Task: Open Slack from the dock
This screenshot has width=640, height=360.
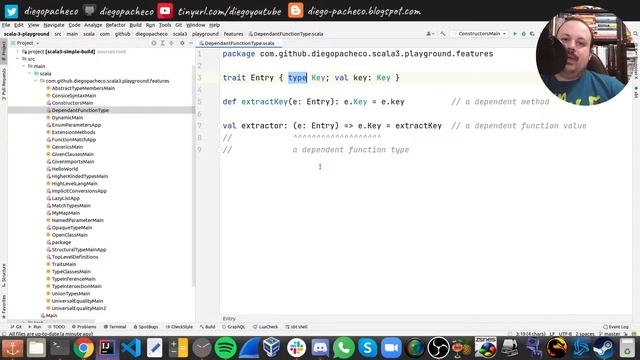Action: point(296,348)
